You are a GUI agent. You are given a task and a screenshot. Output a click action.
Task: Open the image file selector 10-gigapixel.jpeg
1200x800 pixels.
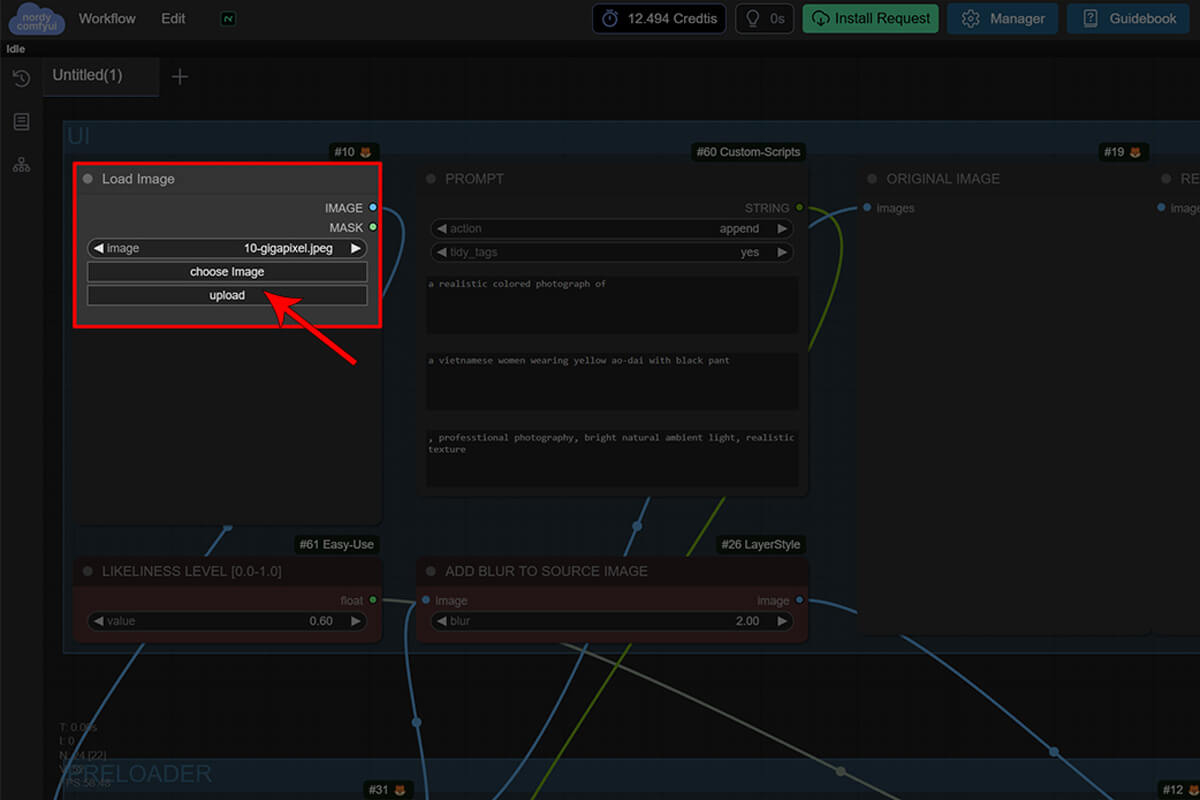click(227, 248)
